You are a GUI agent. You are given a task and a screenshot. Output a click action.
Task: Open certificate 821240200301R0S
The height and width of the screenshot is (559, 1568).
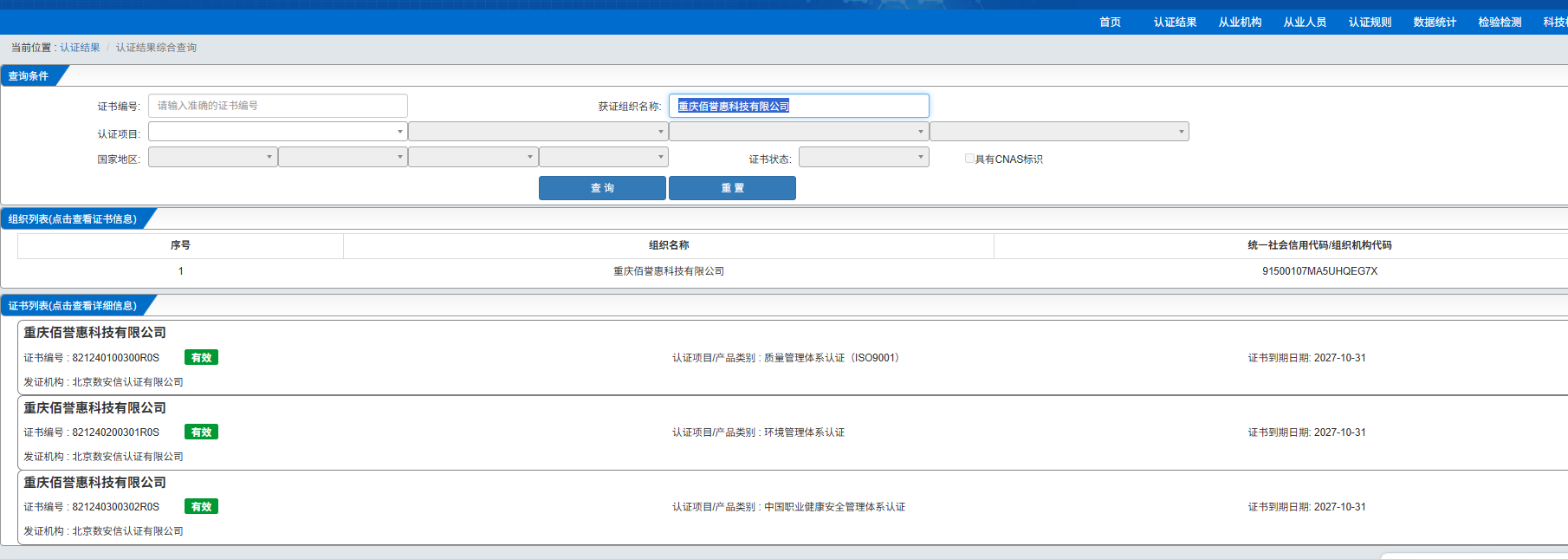[115, 432]
